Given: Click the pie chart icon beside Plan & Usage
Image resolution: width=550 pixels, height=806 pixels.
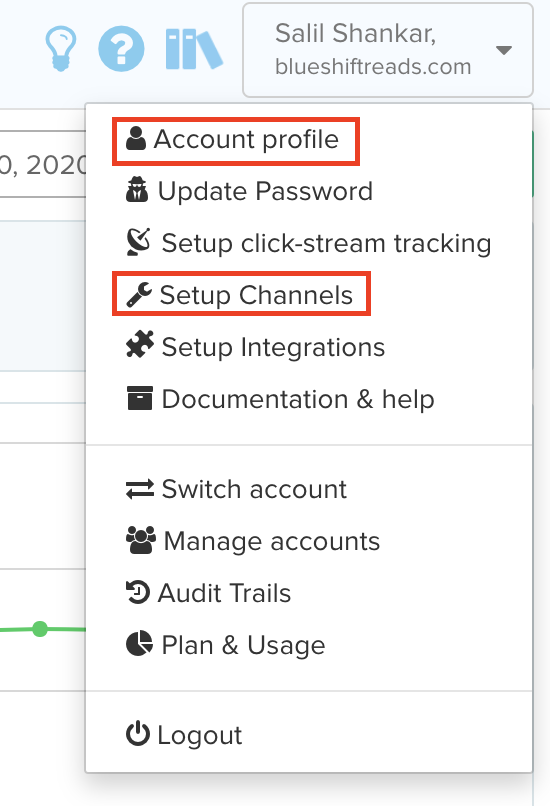Looking at the screenshot, I should (139, 643).
